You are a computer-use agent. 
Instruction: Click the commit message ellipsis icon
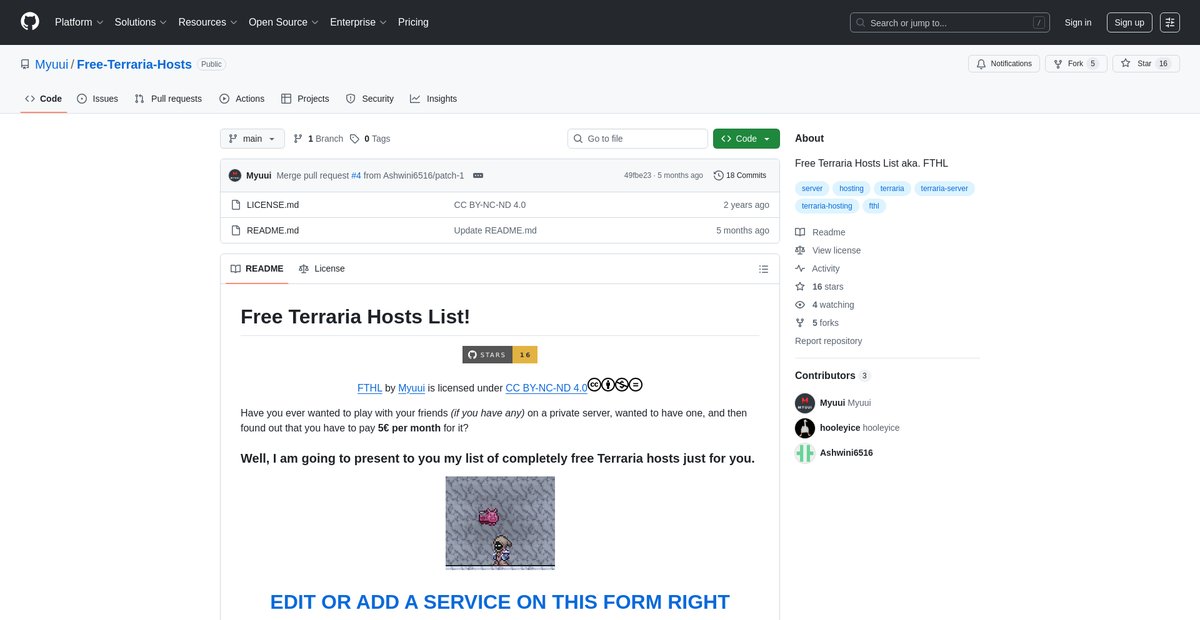point(478,175)
